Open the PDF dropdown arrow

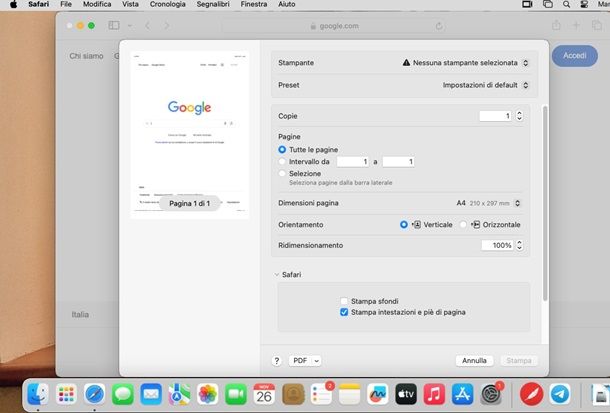[316, 361]
